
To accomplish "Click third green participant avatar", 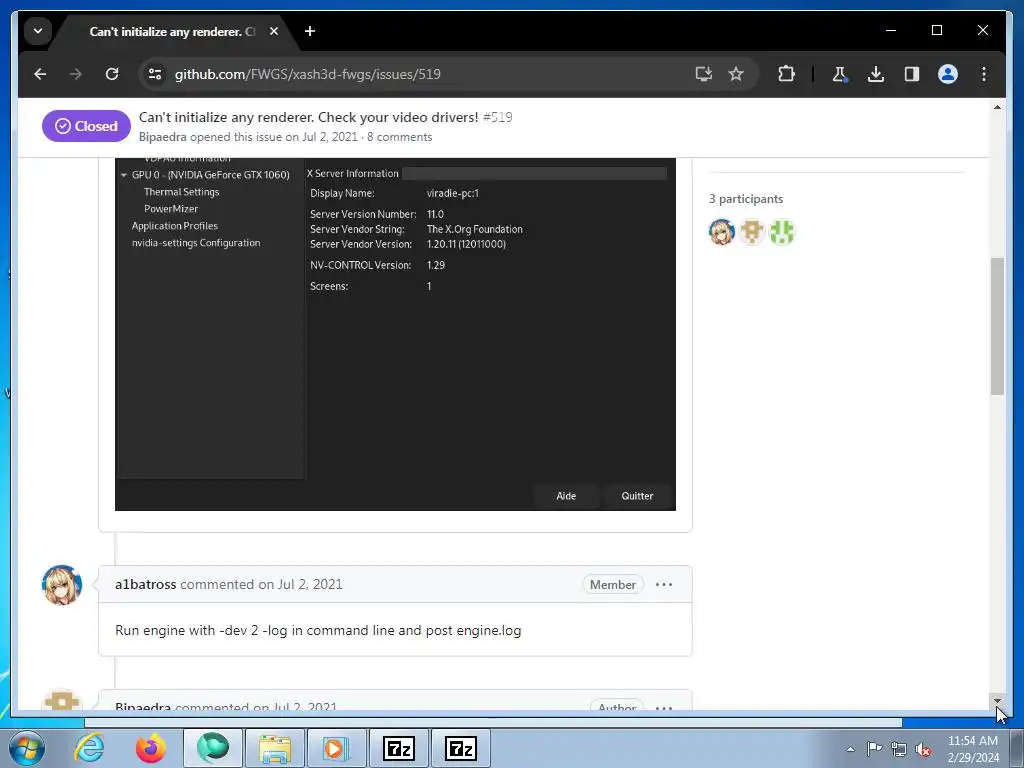I will point(782,232).
